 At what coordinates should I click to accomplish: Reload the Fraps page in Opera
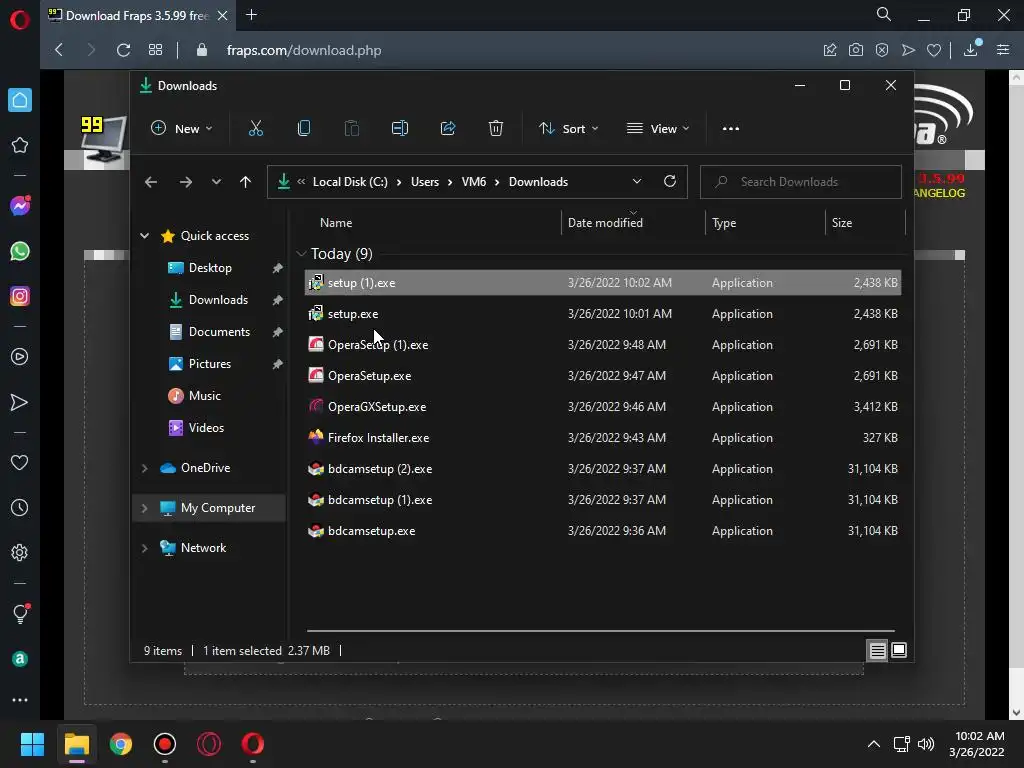(123, 50)
